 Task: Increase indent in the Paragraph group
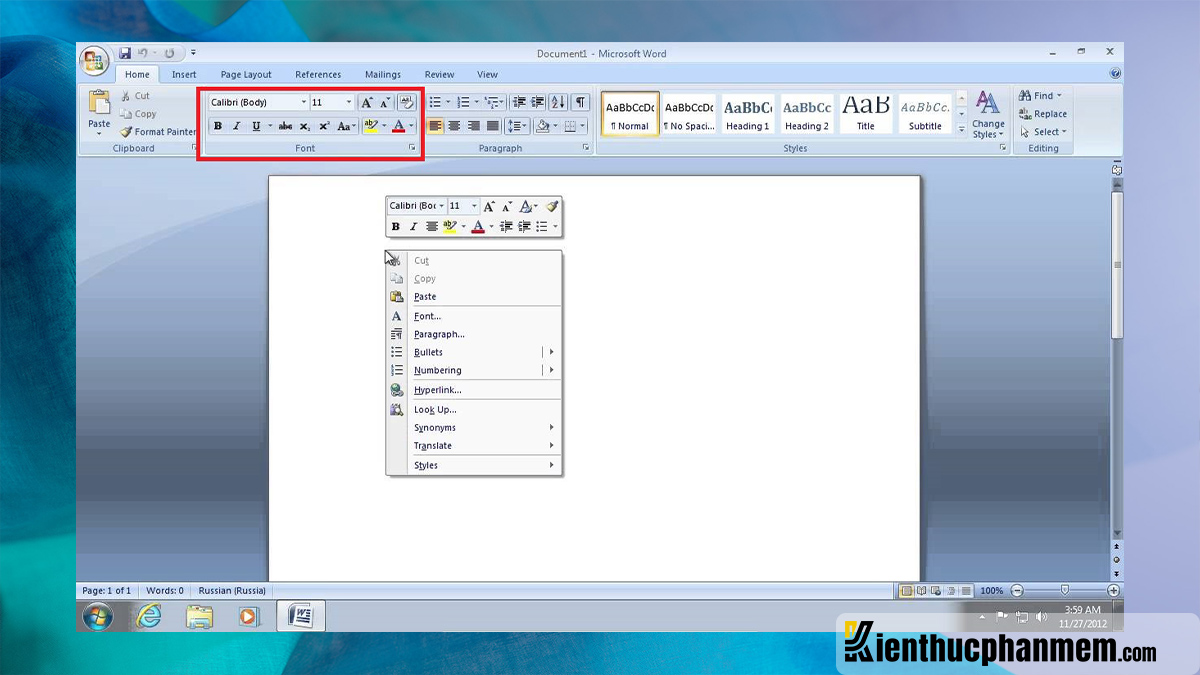coord(537,102)
